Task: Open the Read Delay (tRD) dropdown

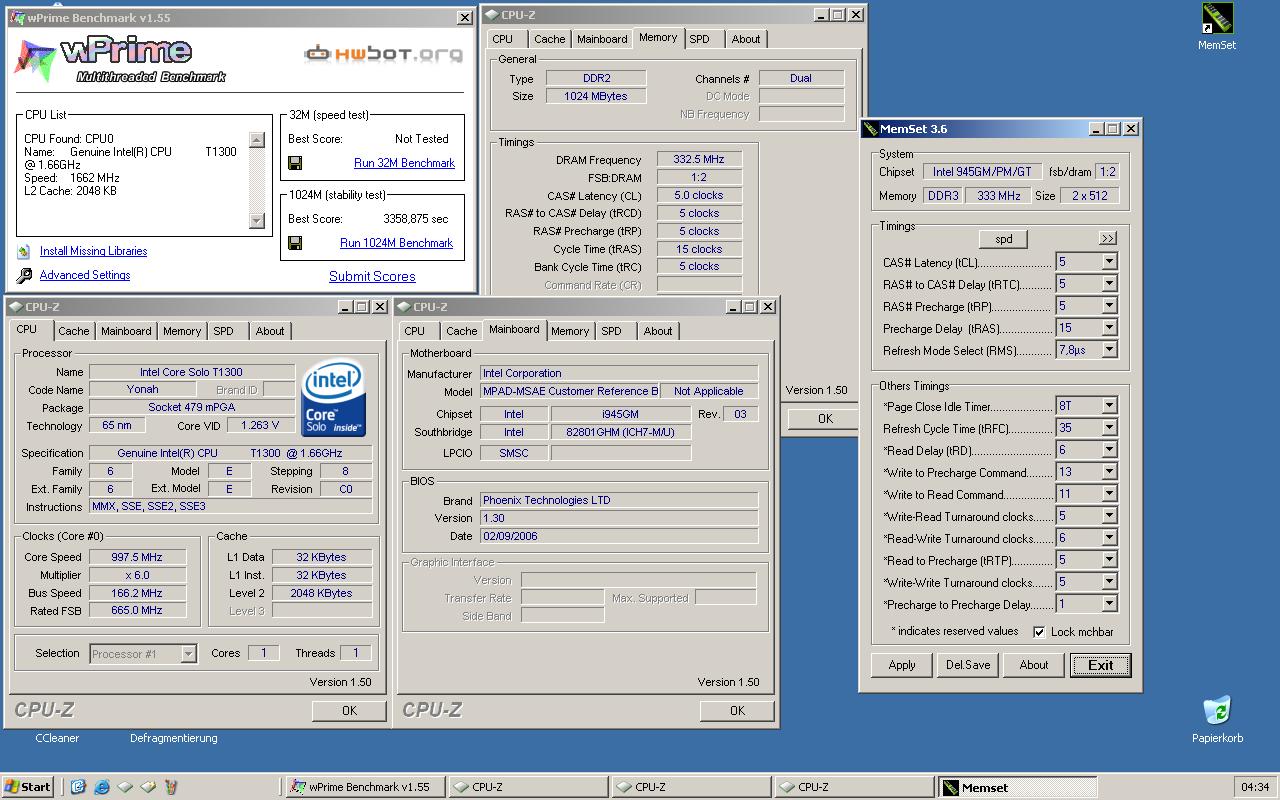Action: point(1108,450)
